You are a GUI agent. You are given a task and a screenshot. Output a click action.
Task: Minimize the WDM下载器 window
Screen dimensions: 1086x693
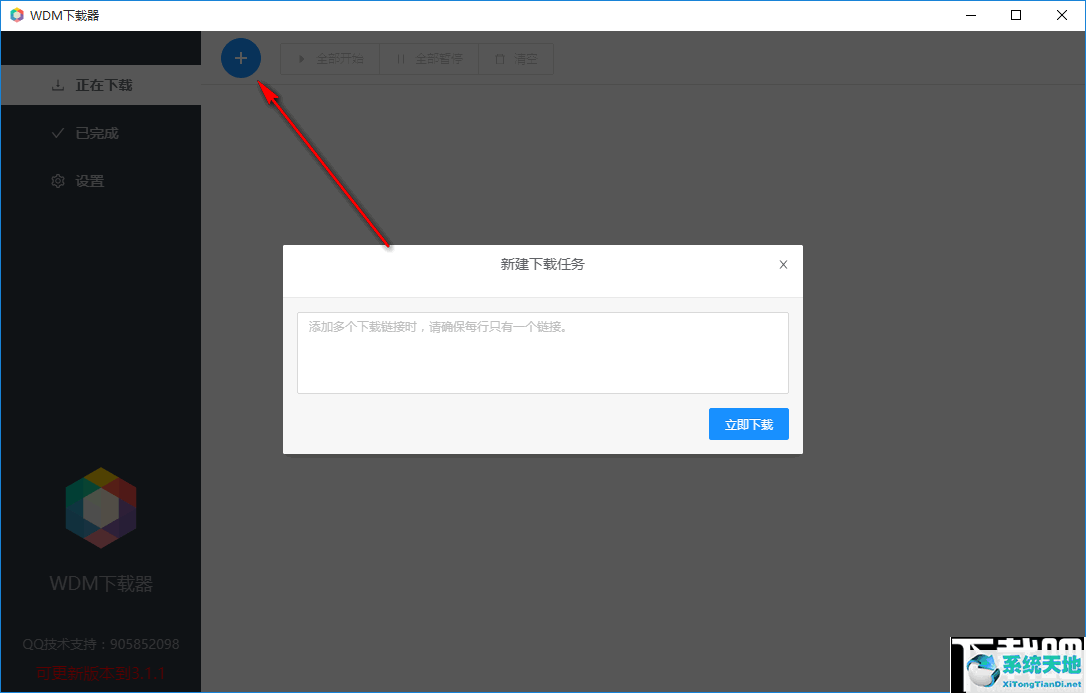point(971,15)
